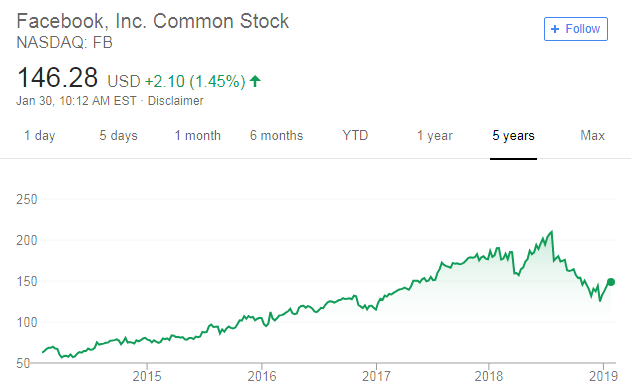Select the YTD tab
Screen dimensions: 631x388
coord(355,136)
